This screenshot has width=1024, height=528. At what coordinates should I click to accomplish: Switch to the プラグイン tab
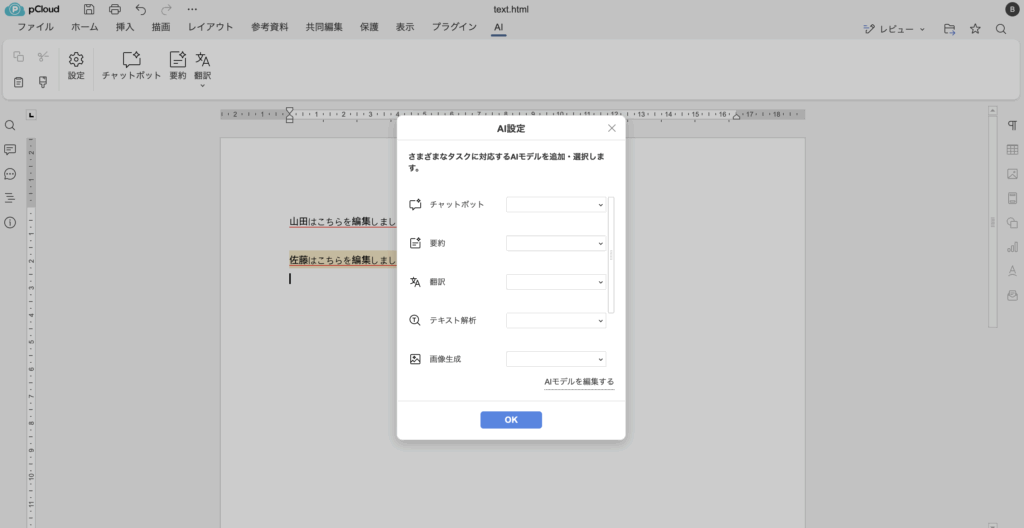tap(454, 27)
